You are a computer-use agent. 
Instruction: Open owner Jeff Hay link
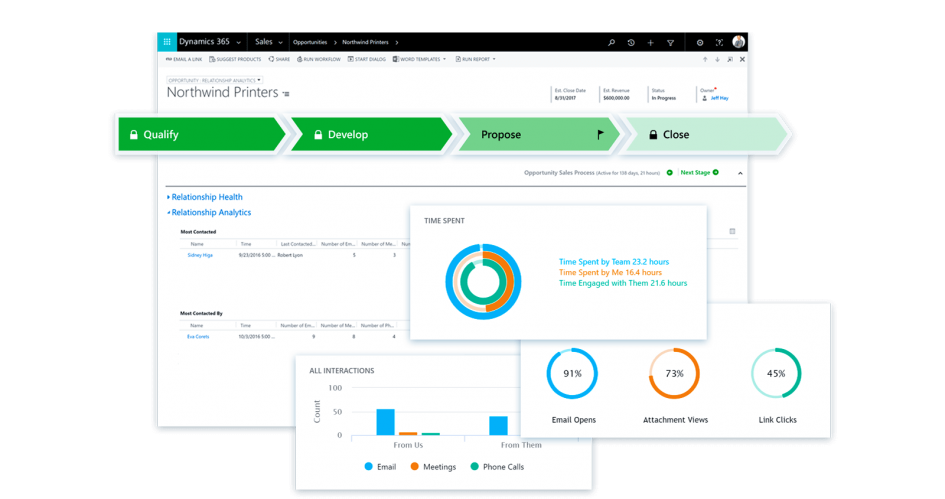pos(719,98)
